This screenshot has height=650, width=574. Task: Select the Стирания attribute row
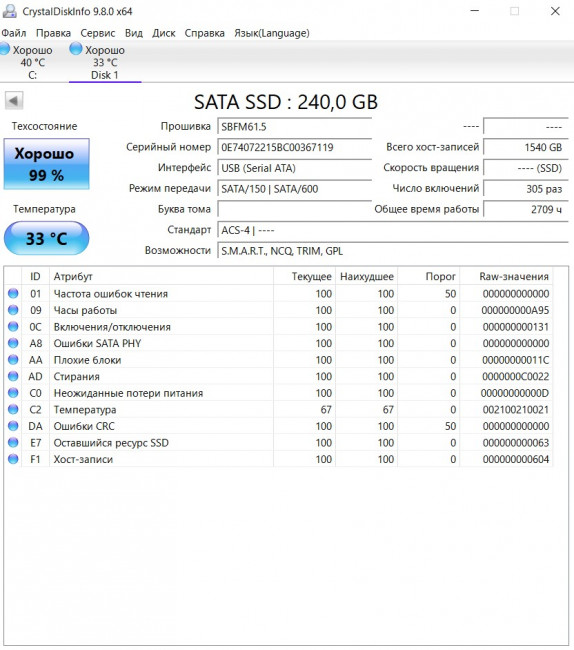tap(279, 376)
